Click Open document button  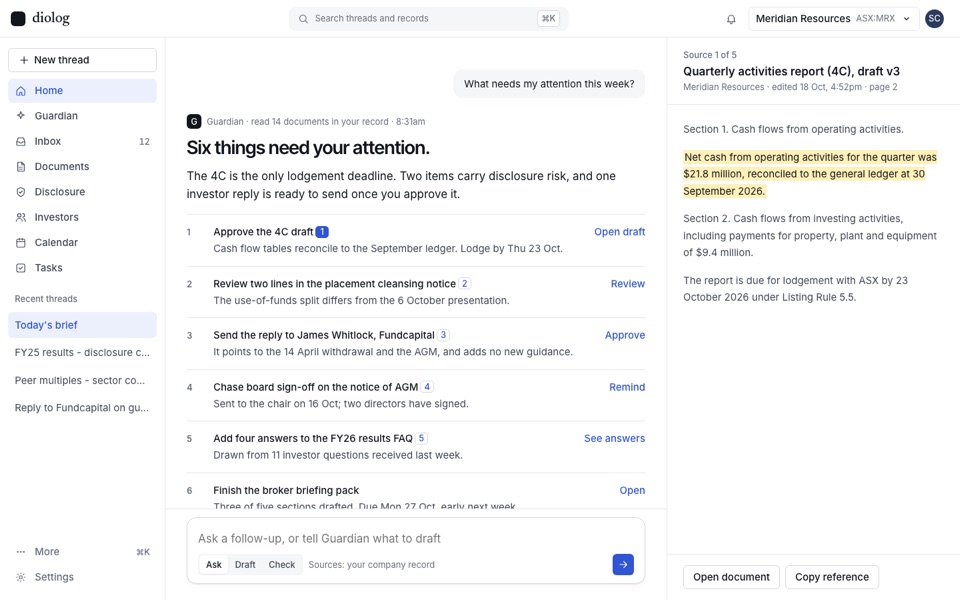coord(731,577)
